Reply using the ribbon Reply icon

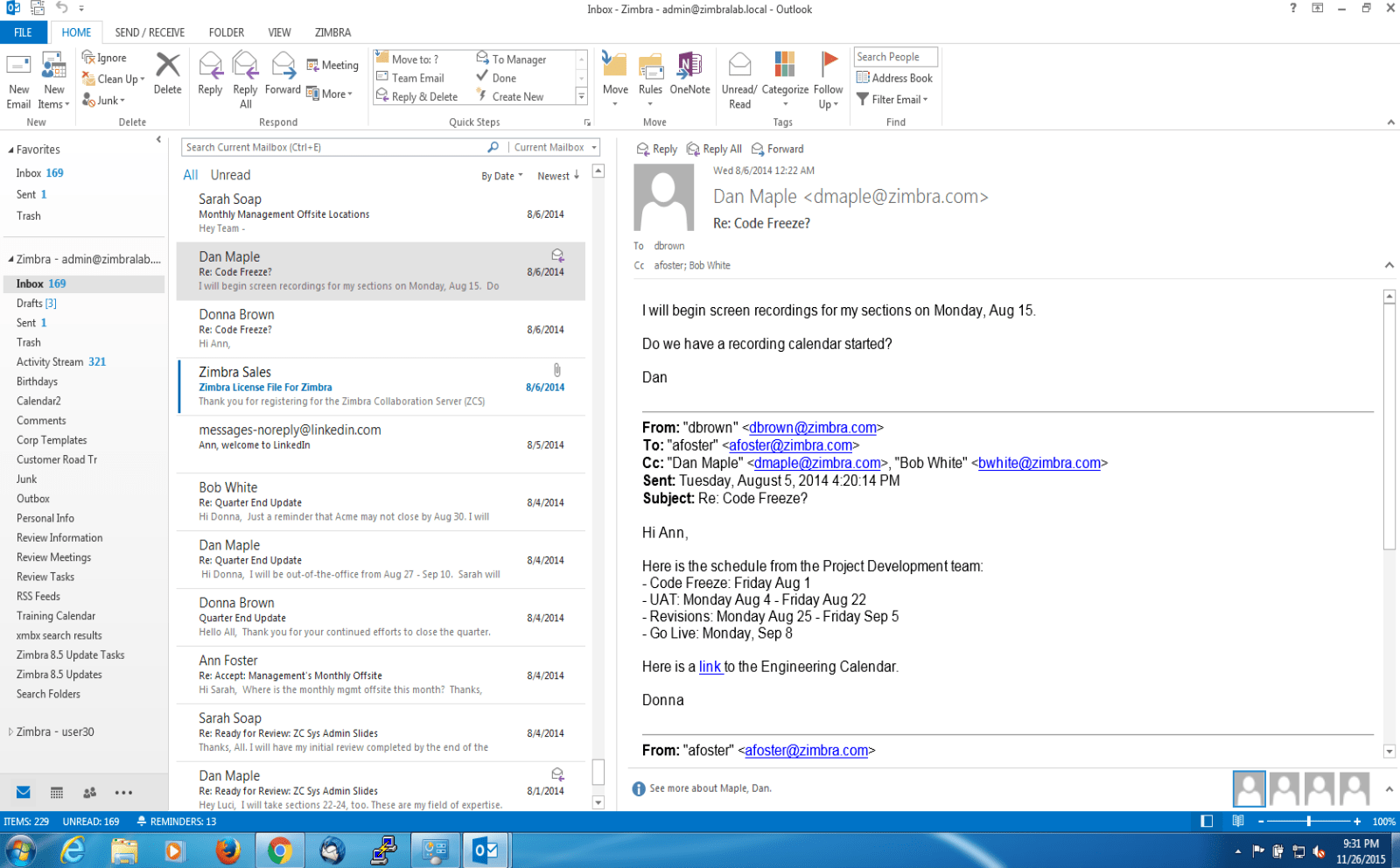pyautogui.click(x=210, y=73)
